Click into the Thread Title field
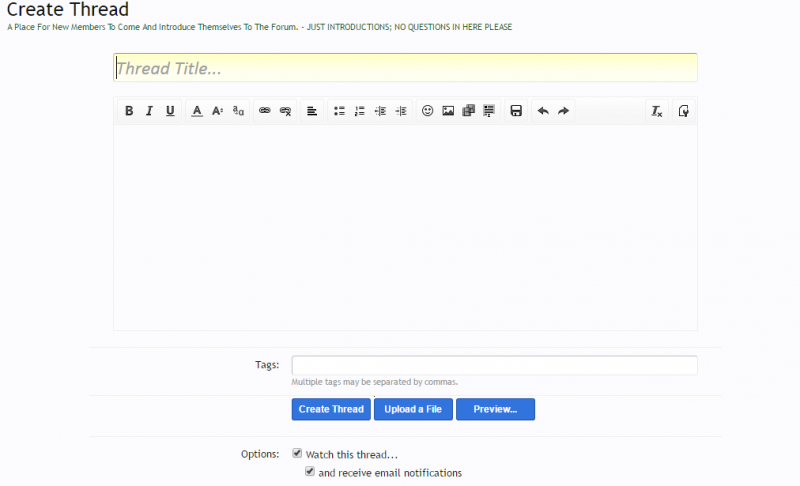 (x=405, y=68)
